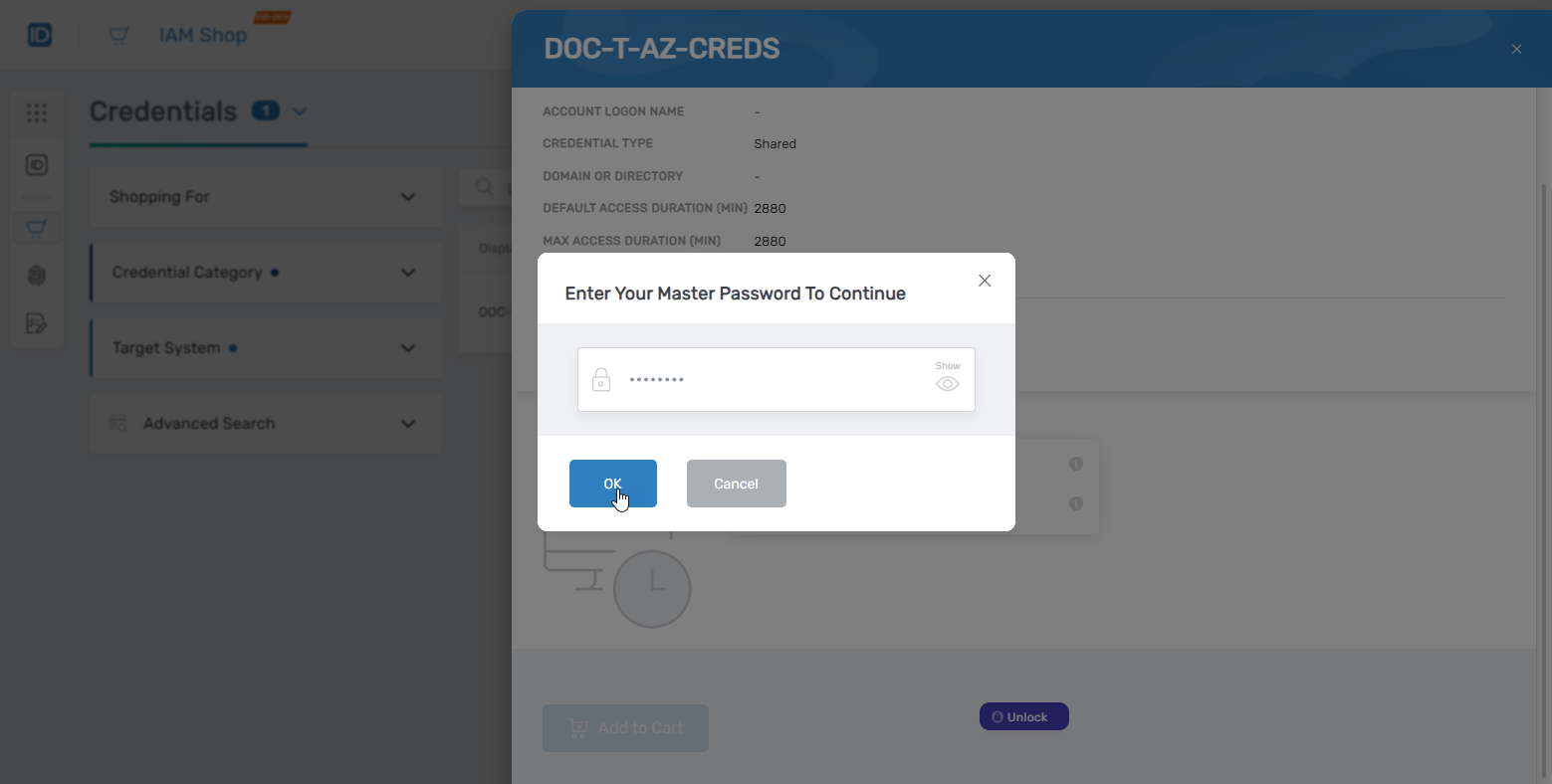Click the Unlock button
Screen dimensions: 1552x784
1023,715
